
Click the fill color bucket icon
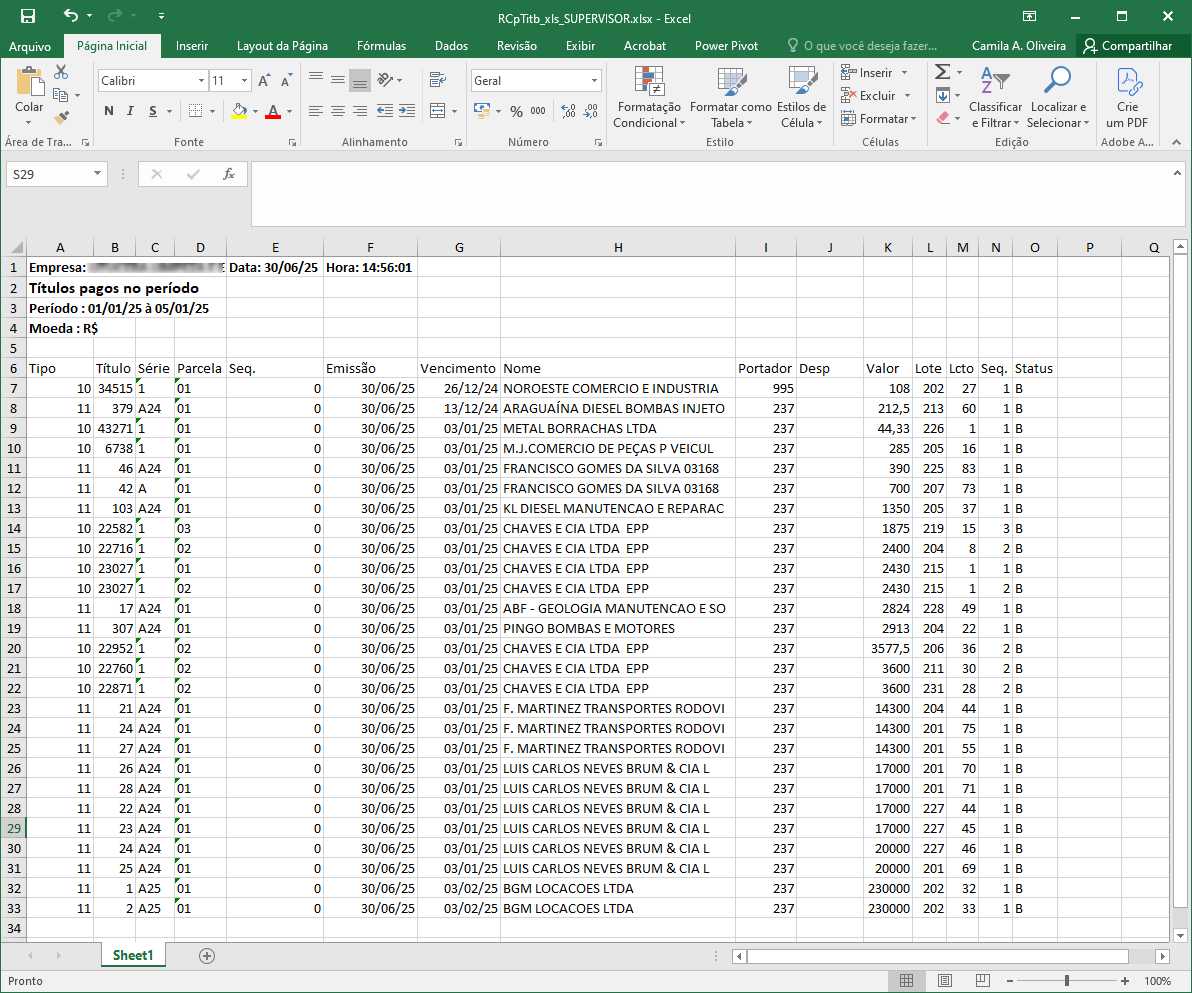239,111
